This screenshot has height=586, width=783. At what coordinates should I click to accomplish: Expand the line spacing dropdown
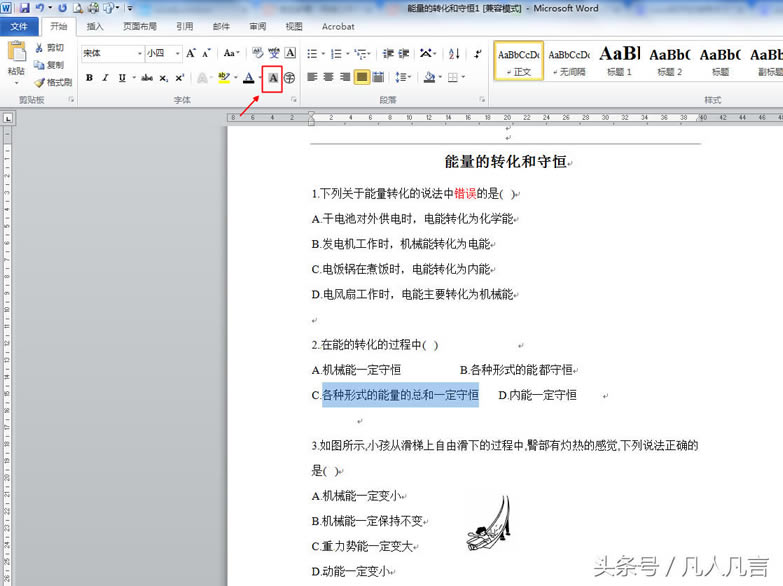(410, 78)
